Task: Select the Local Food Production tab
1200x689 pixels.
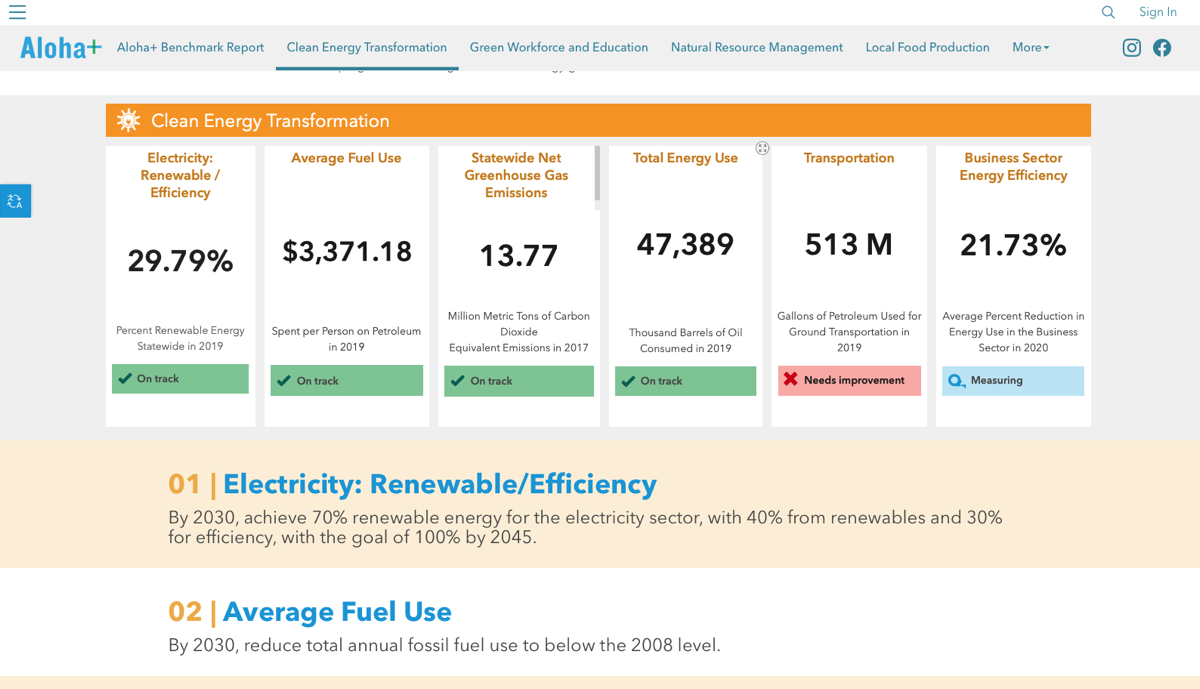Action: coord(927,48)
